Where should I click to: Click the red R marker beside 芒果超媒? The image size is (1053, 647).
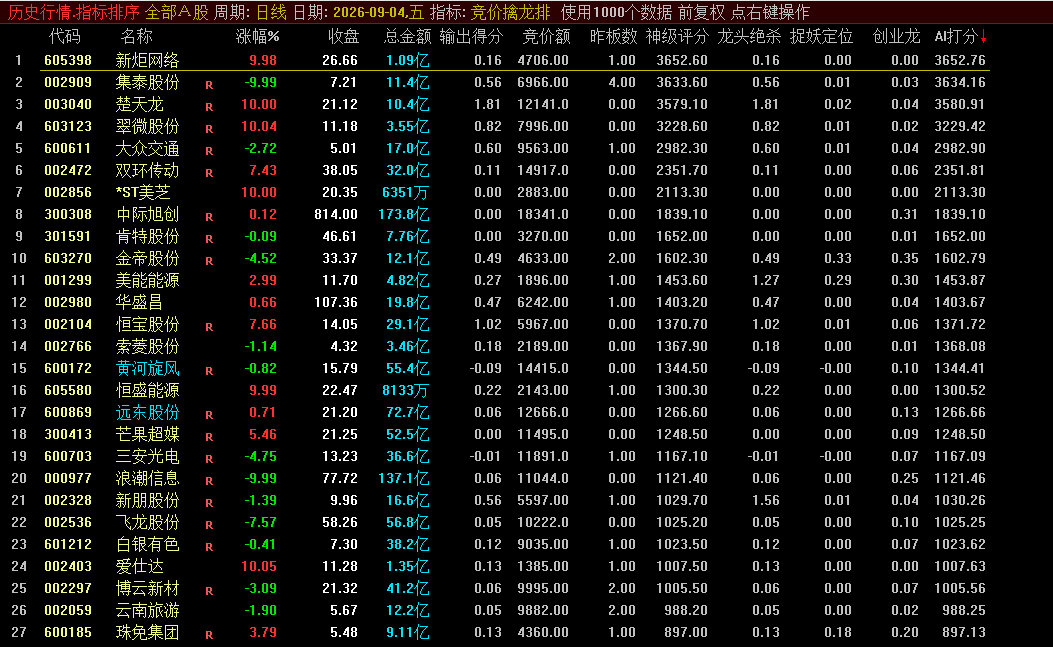click(x=209, y=437)
